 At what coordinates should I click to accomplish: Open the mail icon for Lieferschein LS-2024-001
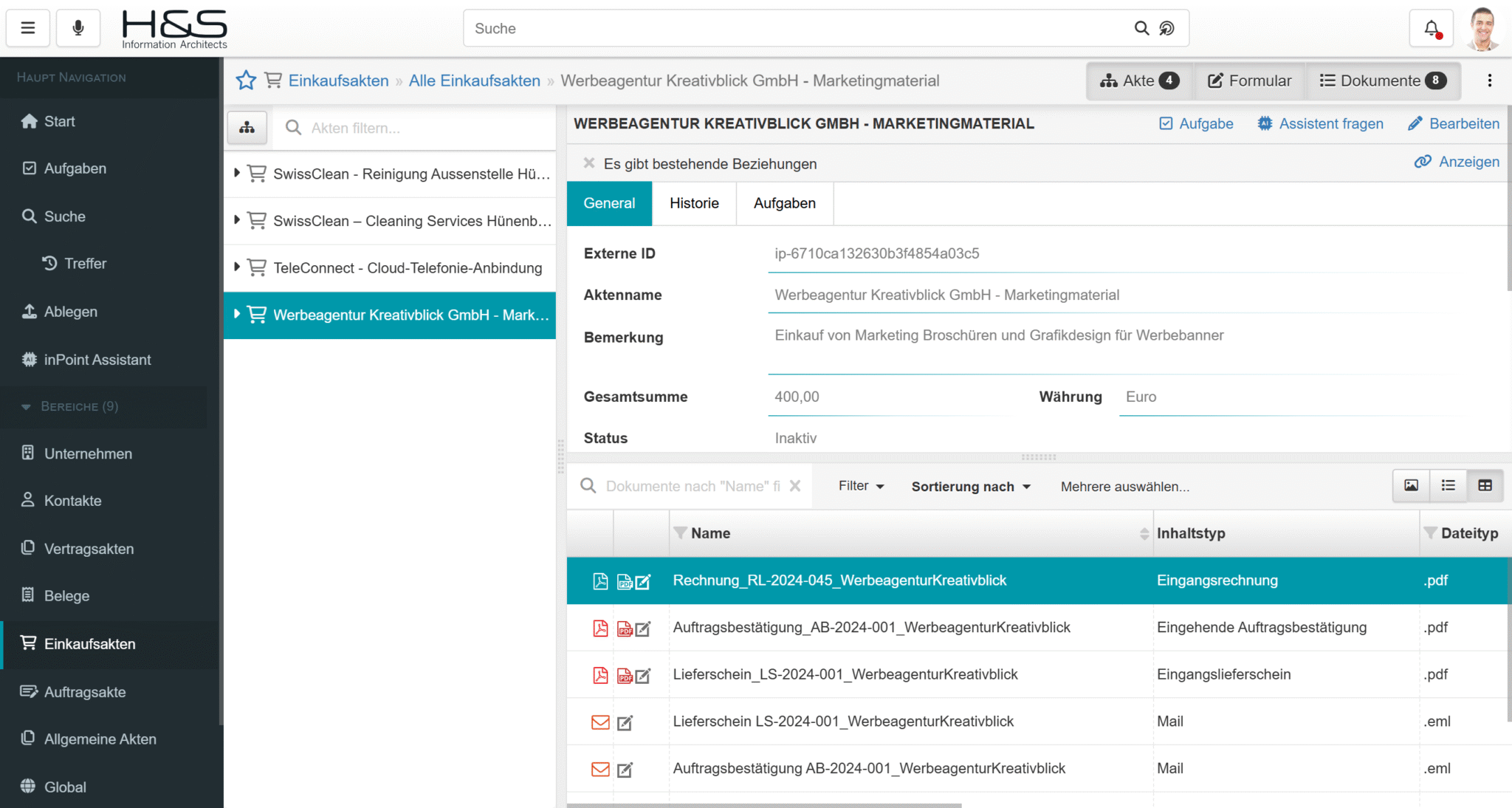(600, 722)
